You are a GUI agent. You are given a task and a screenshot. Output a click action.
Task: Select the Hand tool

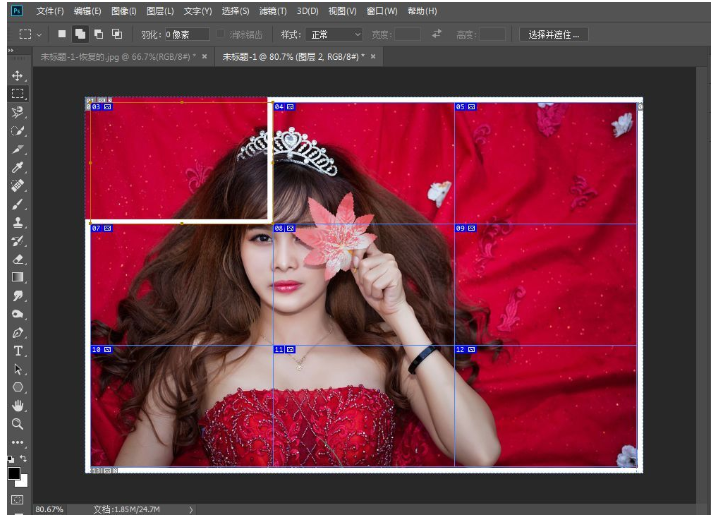tap(18, 406)
